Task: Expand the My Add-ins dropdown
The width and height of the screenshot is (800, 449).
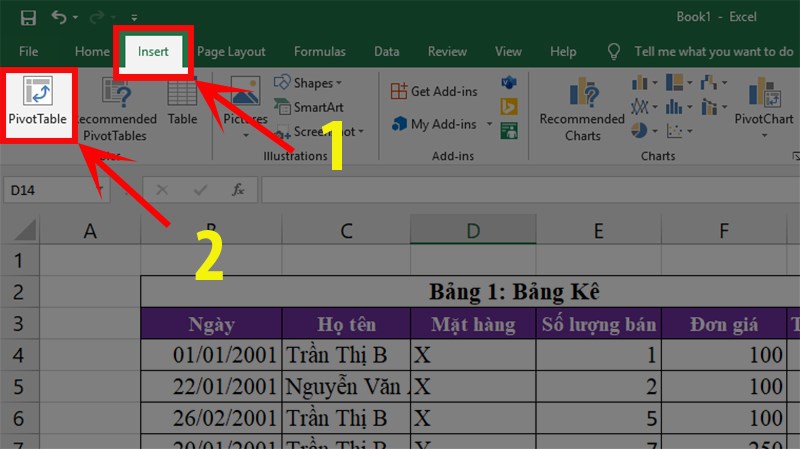Action: [x=489, y=125]
